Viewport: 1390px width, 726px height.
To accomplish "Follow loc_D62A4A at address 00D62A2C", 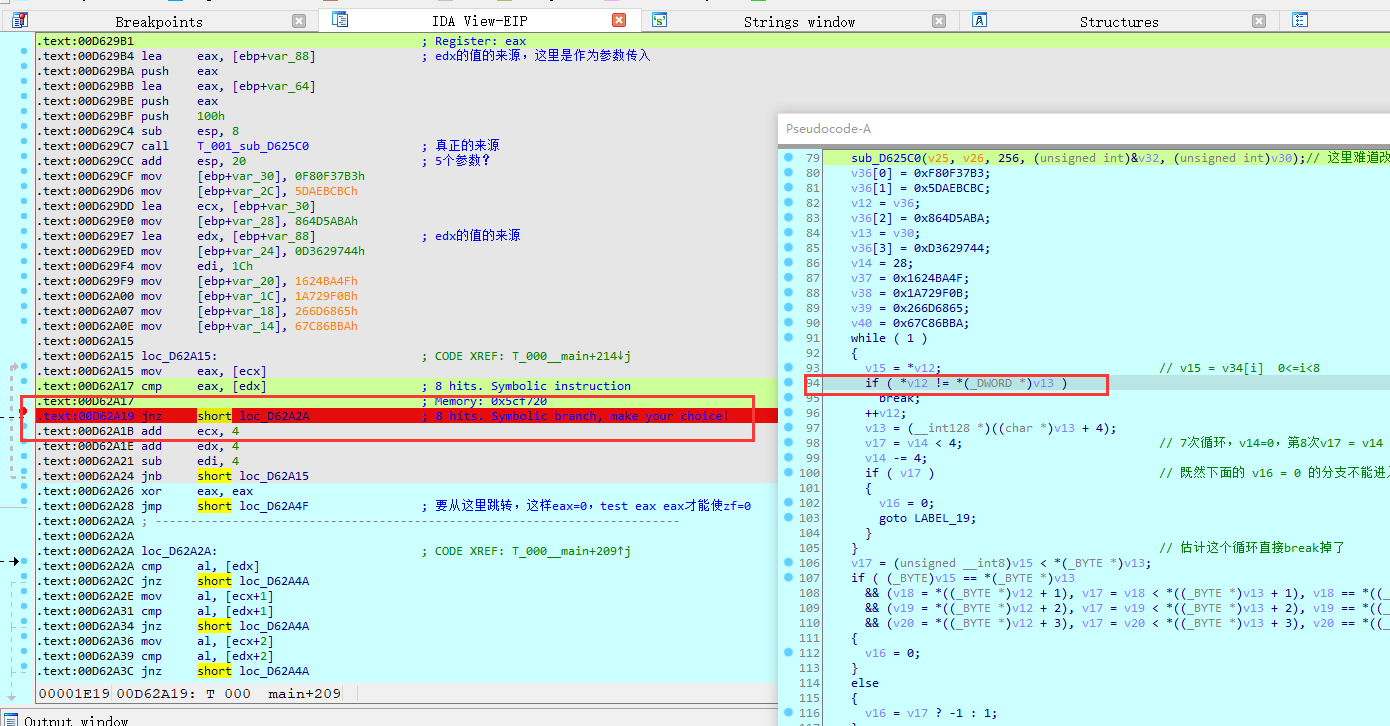I will coord(274,581).
